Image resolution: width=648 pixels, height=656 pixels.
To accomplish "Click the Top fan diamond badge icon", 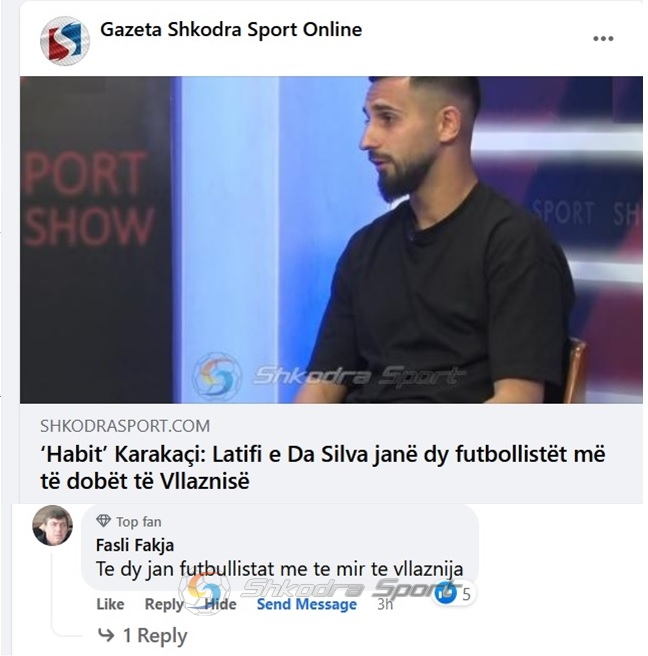I will (x=103, y=521).
